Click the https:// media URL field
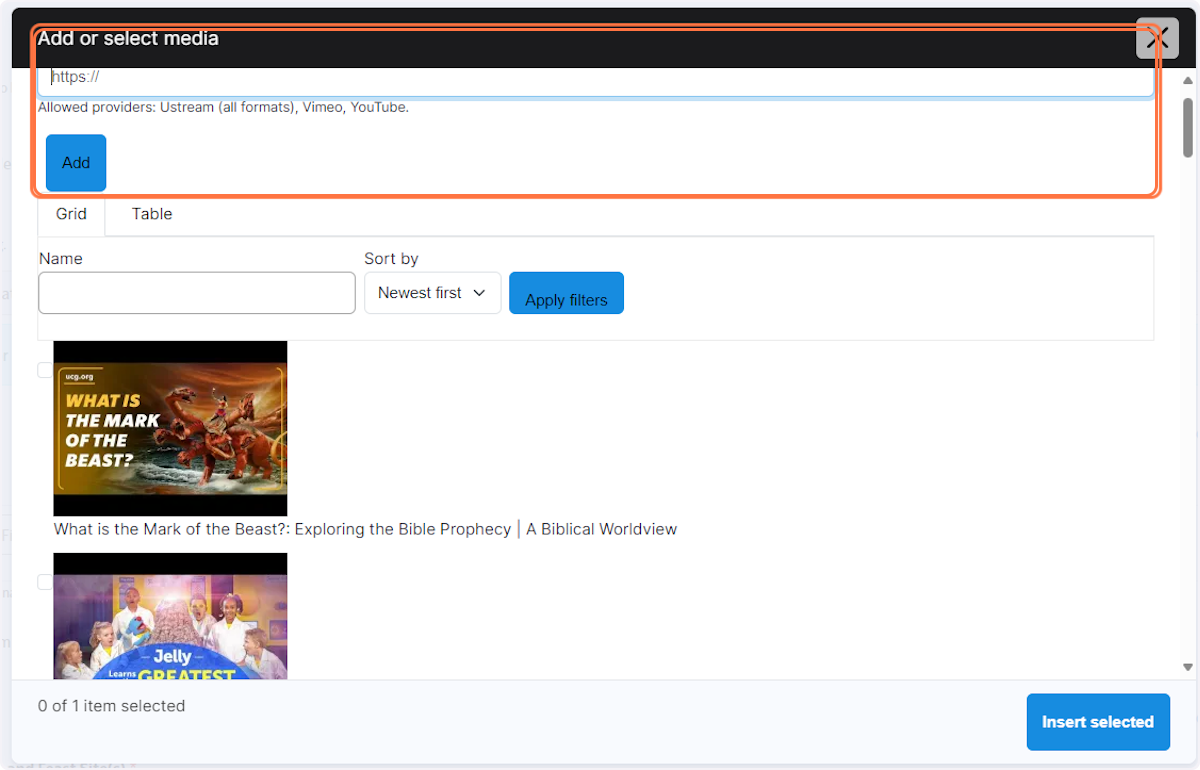Image resolution: width=1200 pixels, height=770 pixels. [596, 77]
